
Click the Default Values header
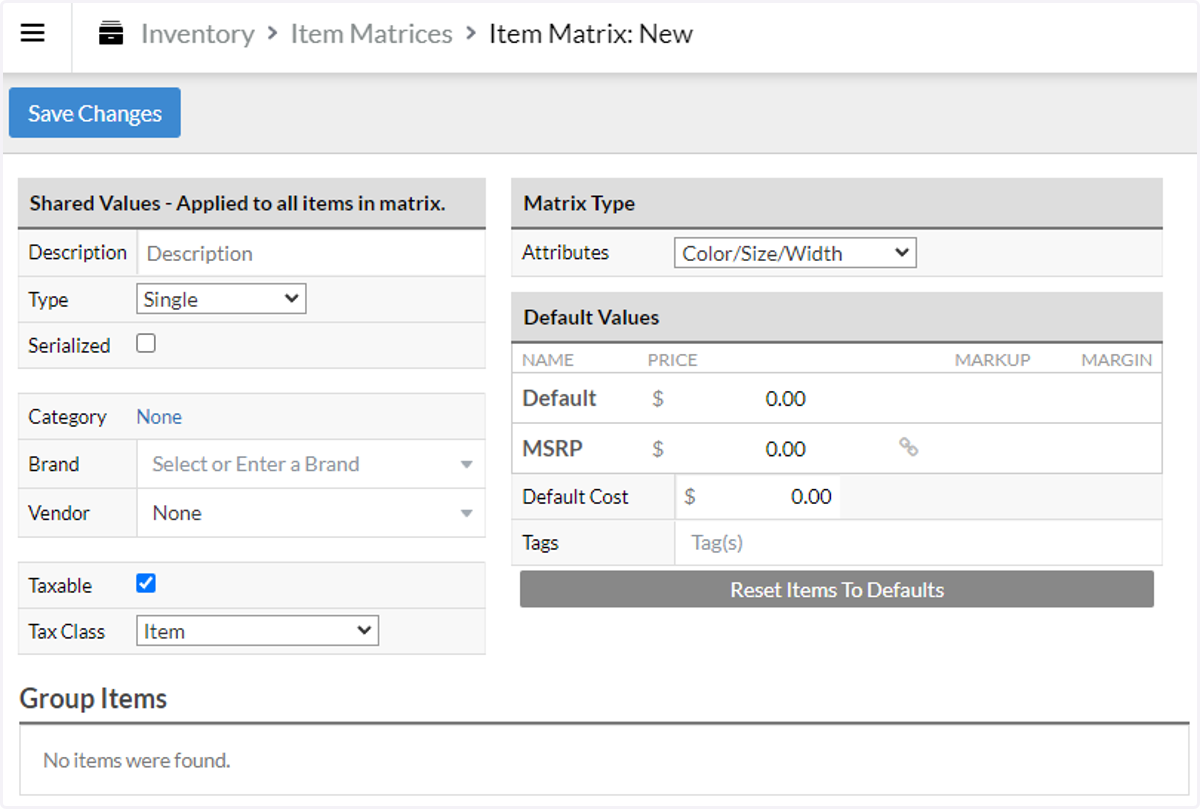pos(837,317)
